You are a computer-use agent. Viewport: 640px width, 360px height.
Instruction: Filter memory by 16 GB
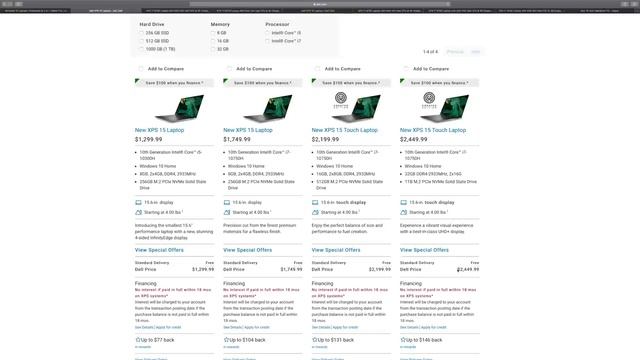[213, 41]
